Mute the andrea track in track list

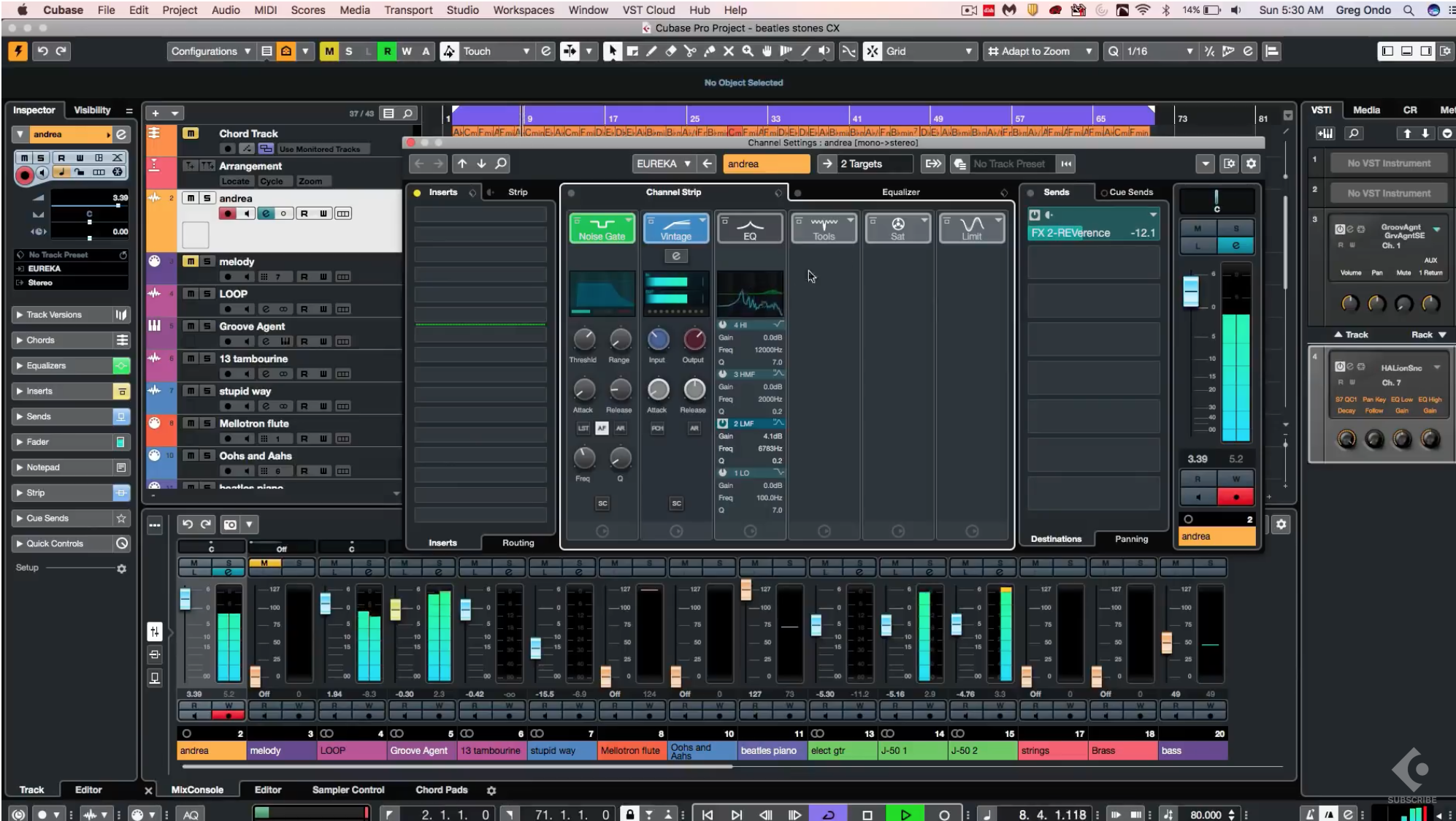tap(191, 198)
